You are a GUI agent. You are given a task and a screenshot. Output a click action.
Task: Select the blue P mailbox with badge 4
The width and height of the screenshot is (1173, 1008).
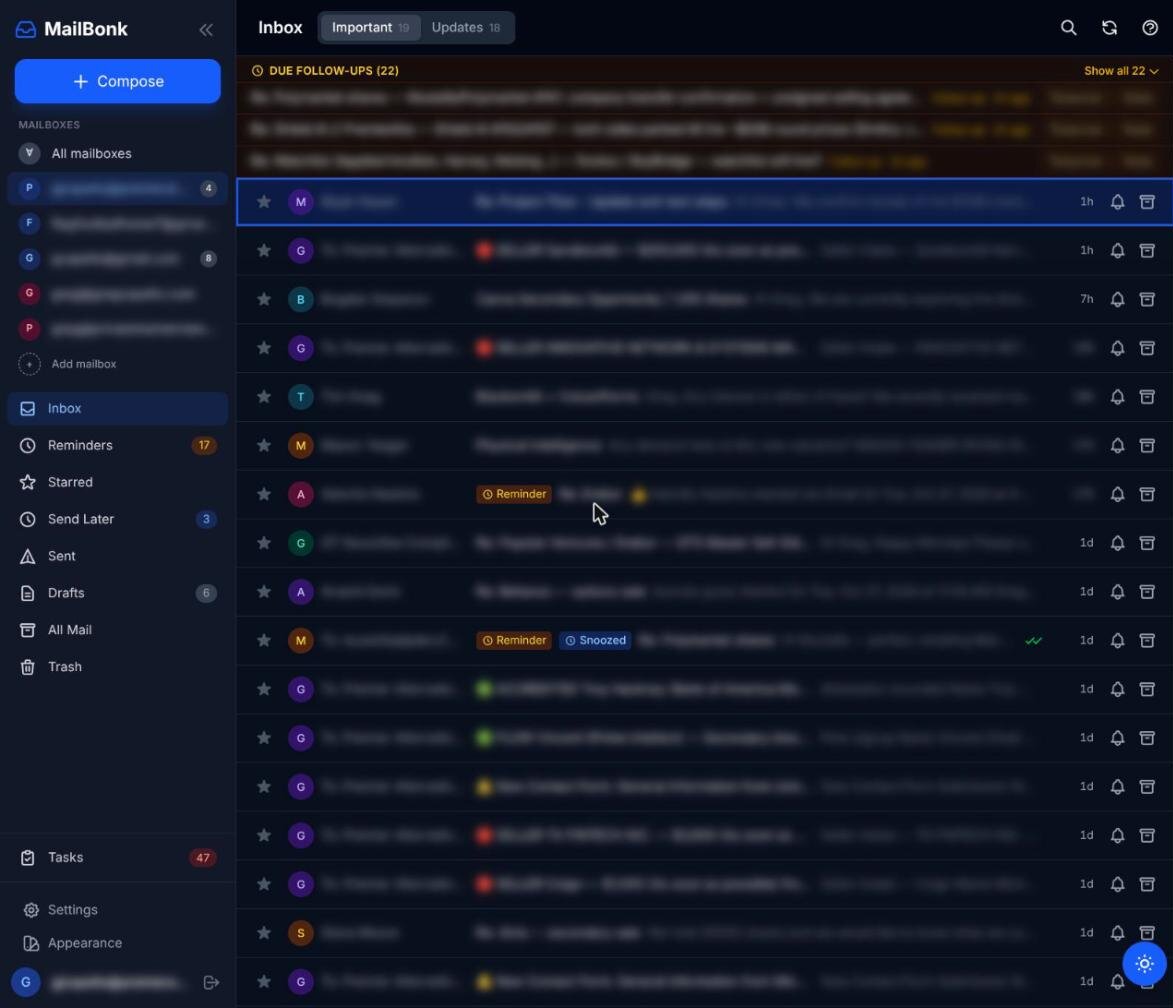pyautogui.click(x=117, y=188)
